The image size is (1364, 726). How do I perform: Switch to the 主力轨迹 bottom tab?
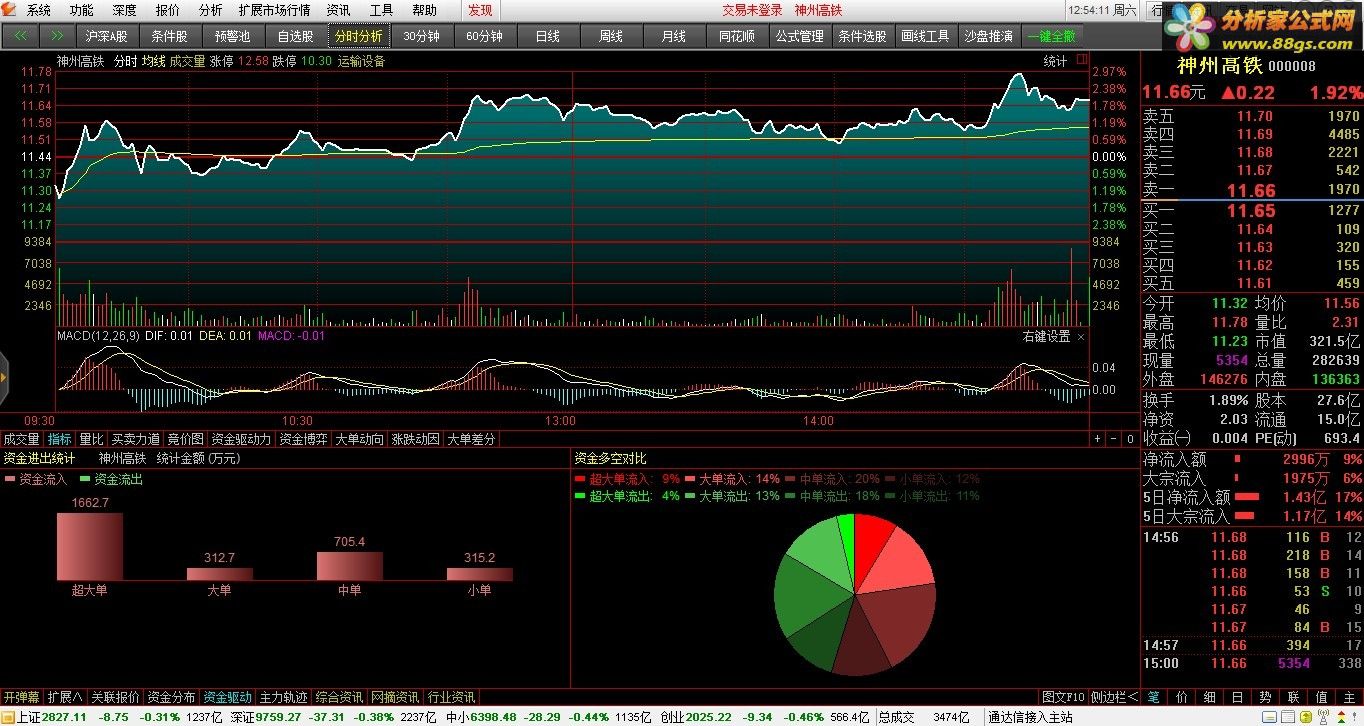tap(284, 697)
